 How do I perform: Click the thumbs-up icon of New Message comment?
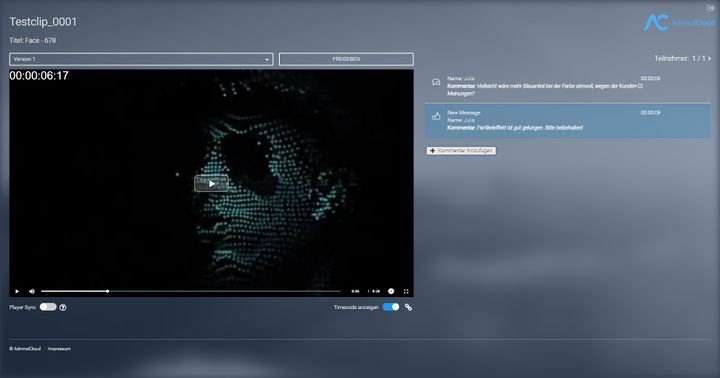[436, 117]
